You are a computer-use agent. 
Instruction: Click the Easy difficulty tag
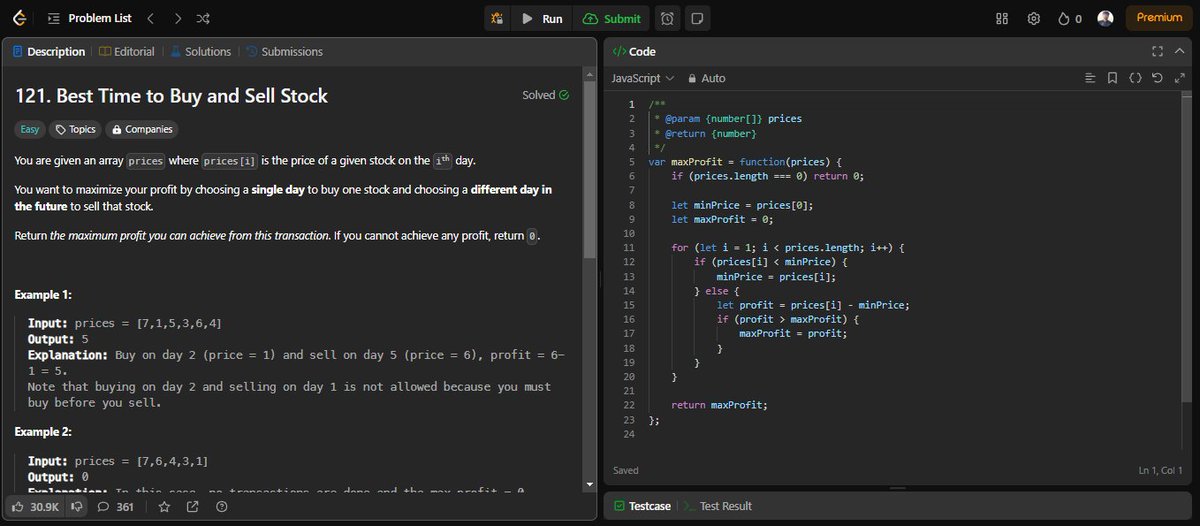[30, 129]
